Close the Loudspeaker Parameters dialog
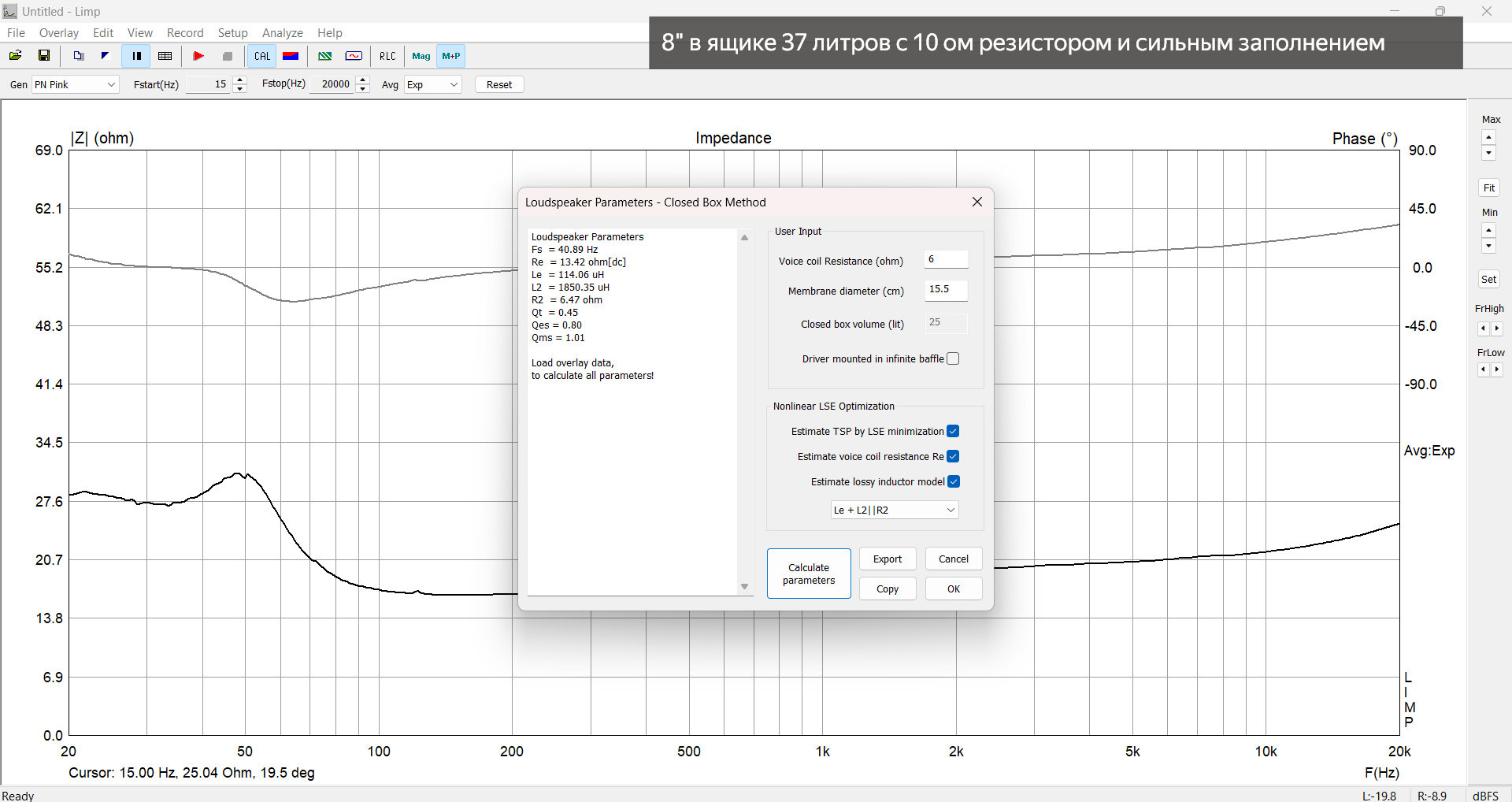Image resolution: width=1512 pixels, height=802 pixels. (977, 202)
